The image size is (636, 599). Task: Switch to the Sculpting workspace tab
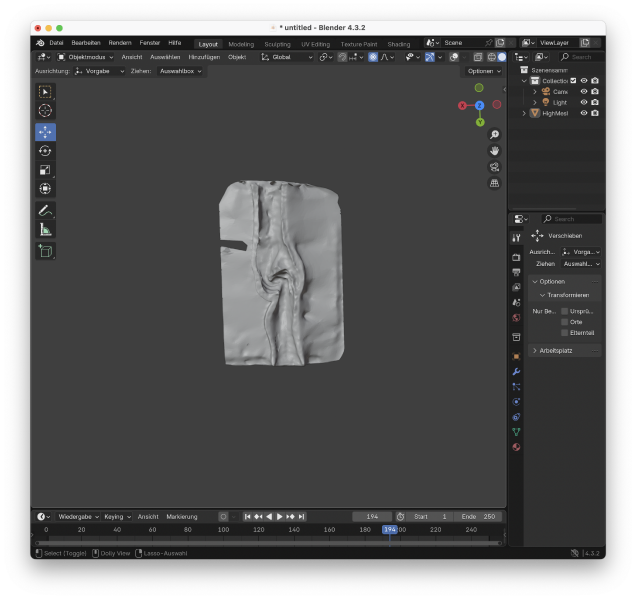pyautogui.click(x=277, y=44)
